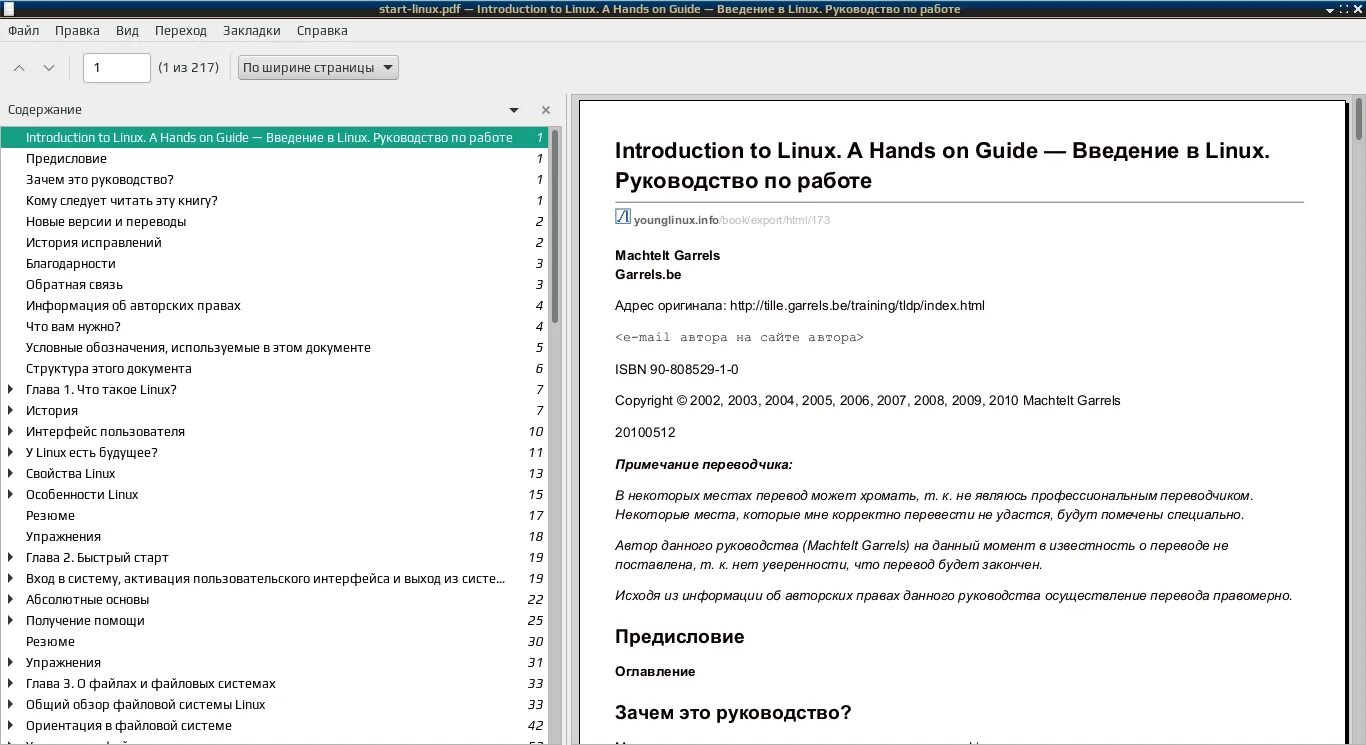Click the ISBN 90-808529-1-0 line
The width and height of the screenshot is (1366, 745).
pyautogui.click(x=677, y=370)
